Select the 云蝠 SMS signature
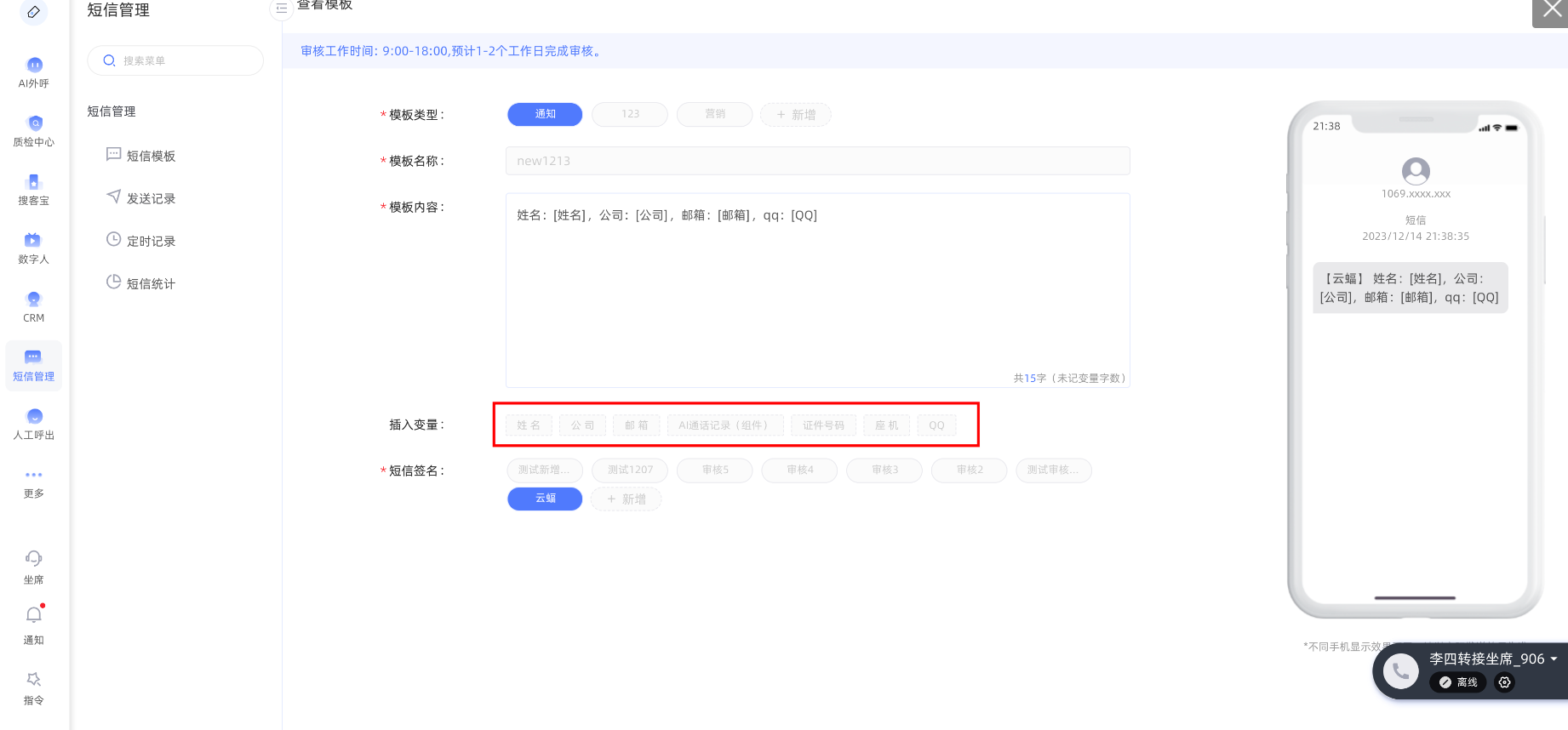 pos(545,499)
